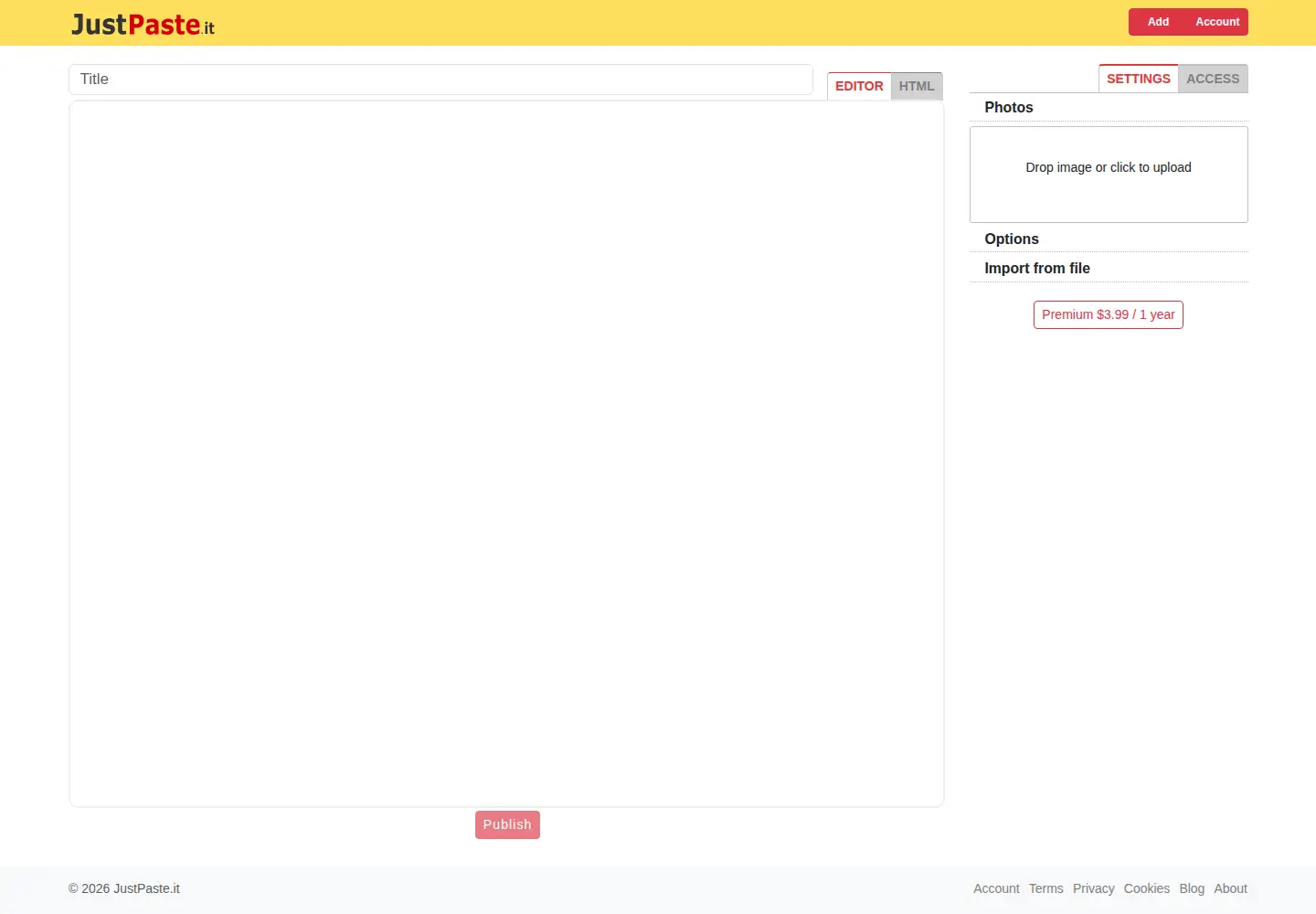Image resolution: width=1316 pixels, height=914 pixels.
Task: Click into the Title field
Action: pos(440,80)
